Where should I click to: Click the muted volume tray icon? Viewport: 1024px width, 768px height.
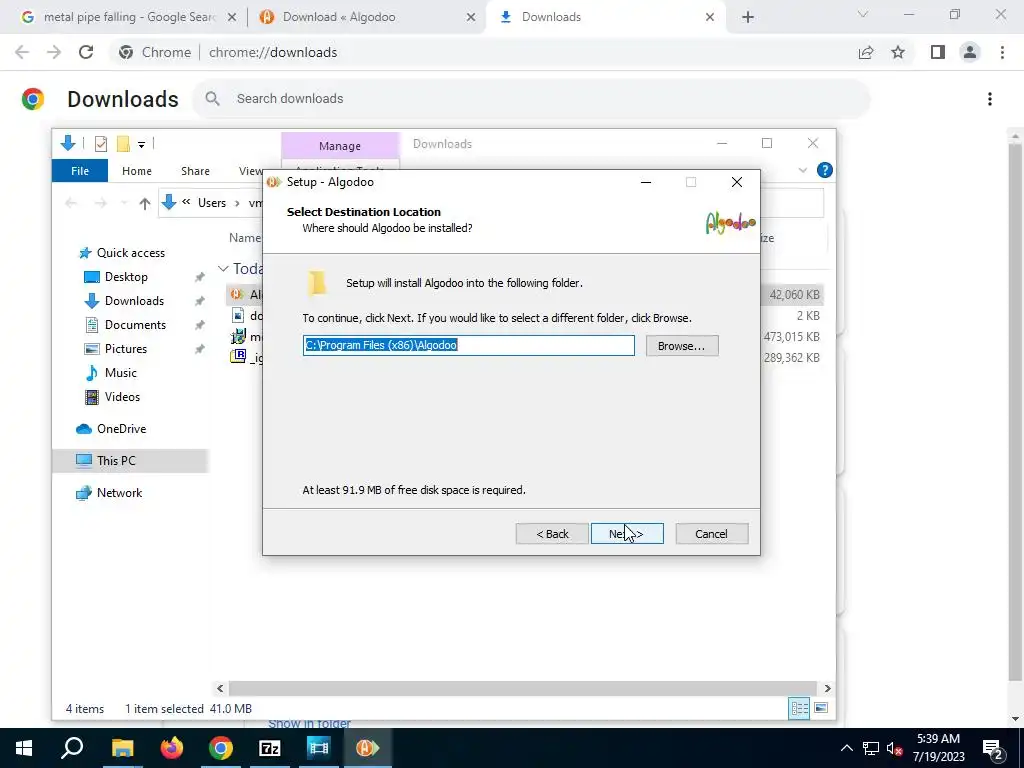(894, 748)
